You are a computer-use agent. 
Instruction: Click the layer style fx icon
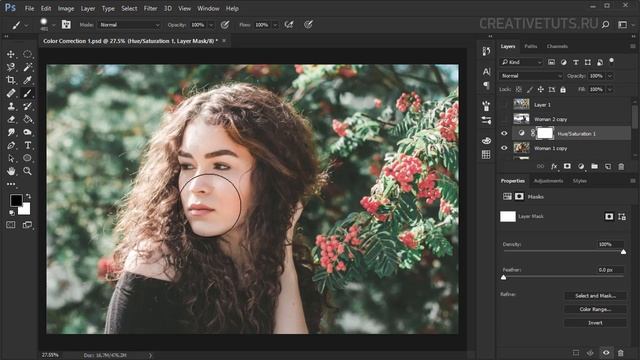(554, 166)
